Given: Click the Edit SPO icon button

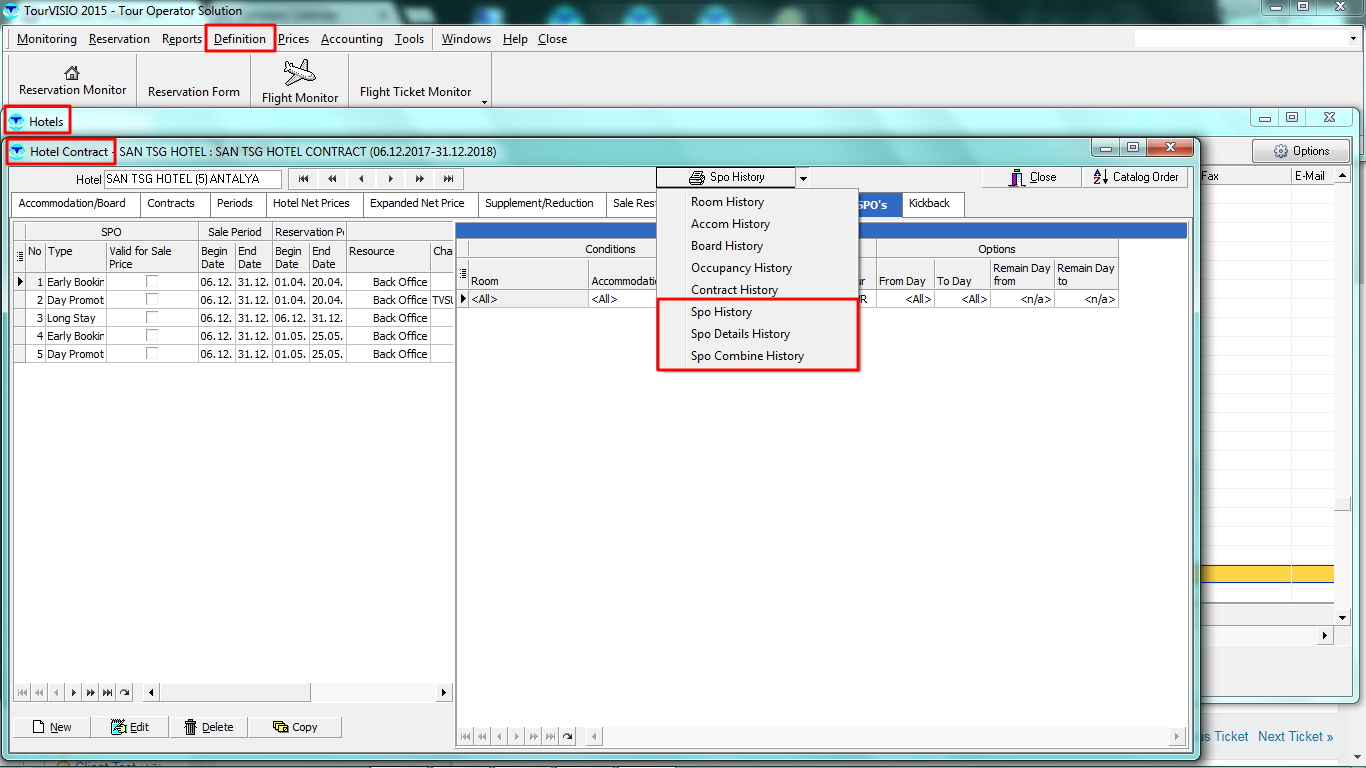Looking at the screenshot, I should (130, 727).
